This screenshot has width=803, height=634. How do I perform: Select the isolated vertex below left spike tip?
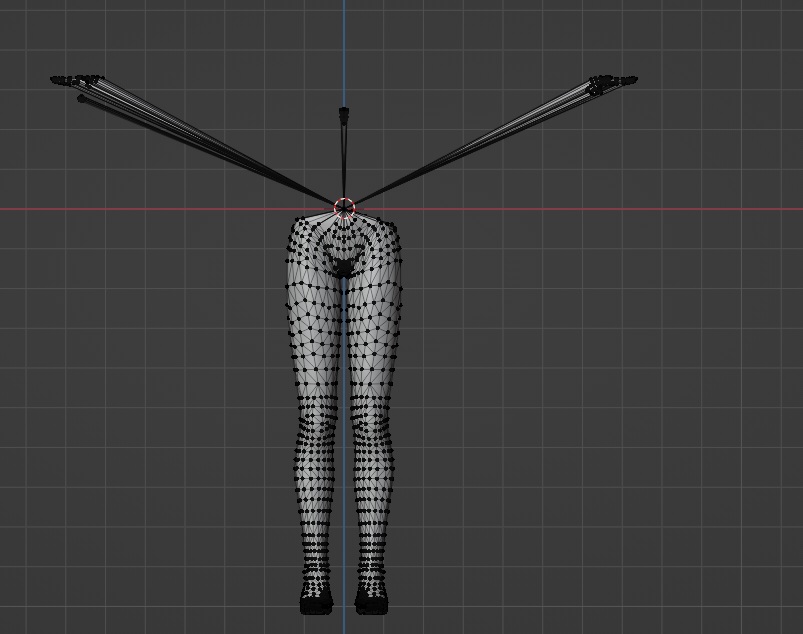(81, 98)
